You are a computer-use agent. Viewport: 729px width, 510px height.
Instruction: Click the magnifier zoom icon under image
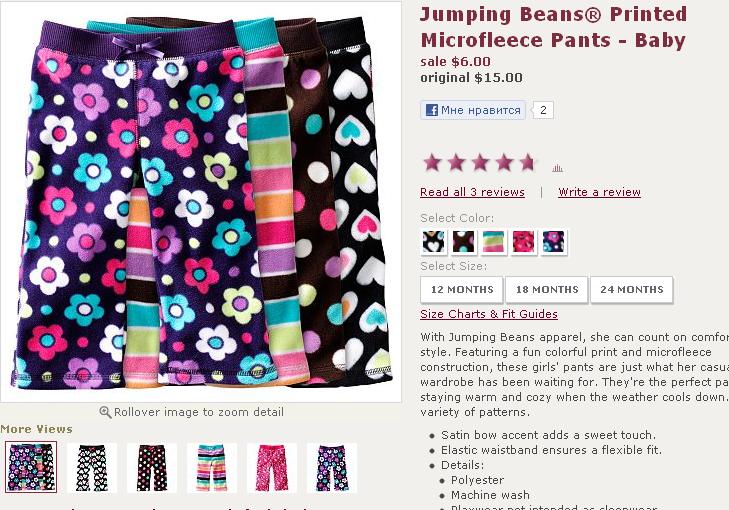tap(105, 412)
